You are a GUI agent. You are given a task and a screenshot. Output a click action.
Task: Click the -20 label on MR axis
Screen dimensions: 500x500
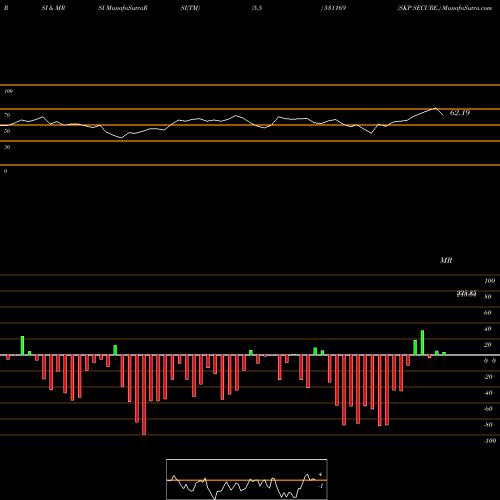pos(488,377)
